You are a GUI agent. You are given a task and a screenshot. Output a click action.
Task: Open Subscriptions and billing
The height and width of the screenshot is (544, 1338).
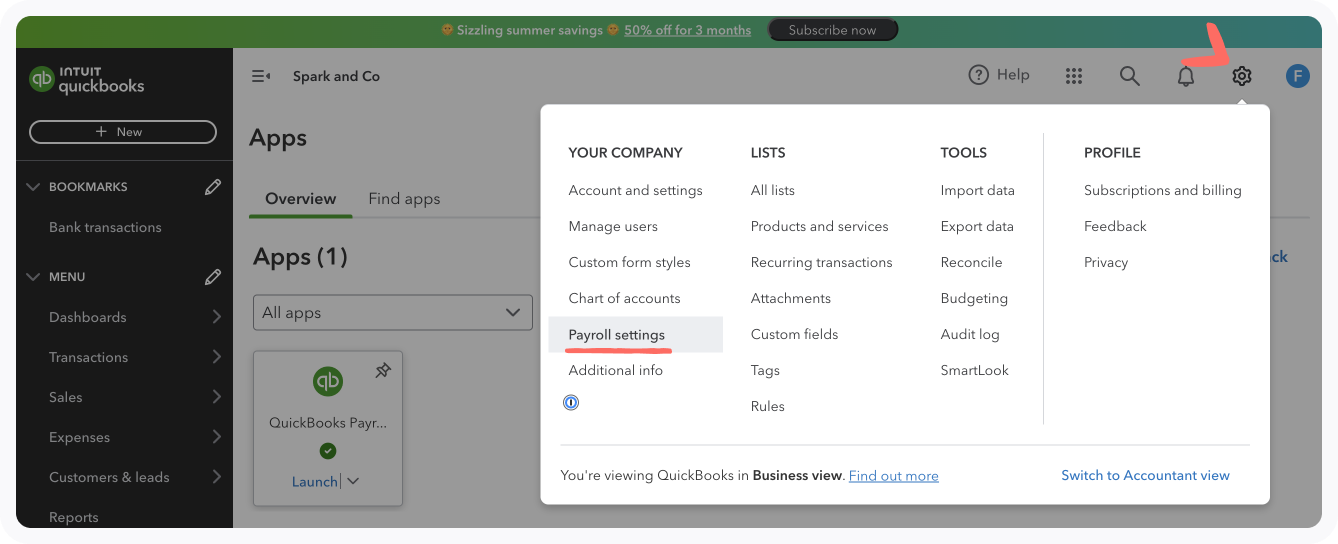pyautogui.click(x=1162, y=190)
